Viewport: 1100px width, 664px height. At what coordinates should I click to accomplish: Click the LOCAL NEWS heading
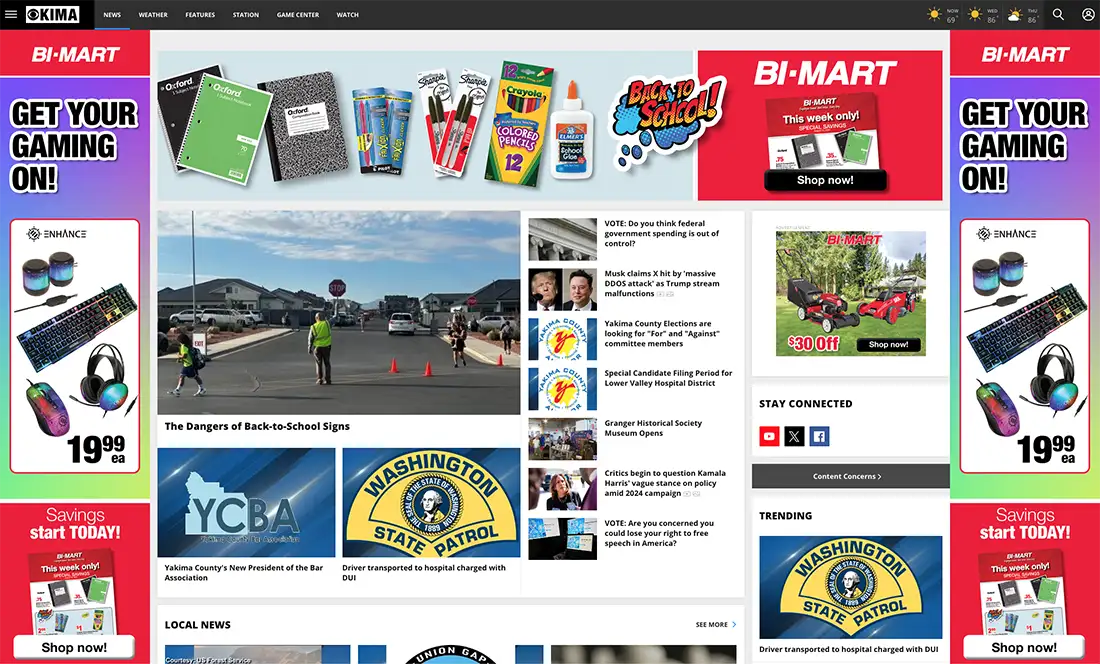[x=197, y=625]
